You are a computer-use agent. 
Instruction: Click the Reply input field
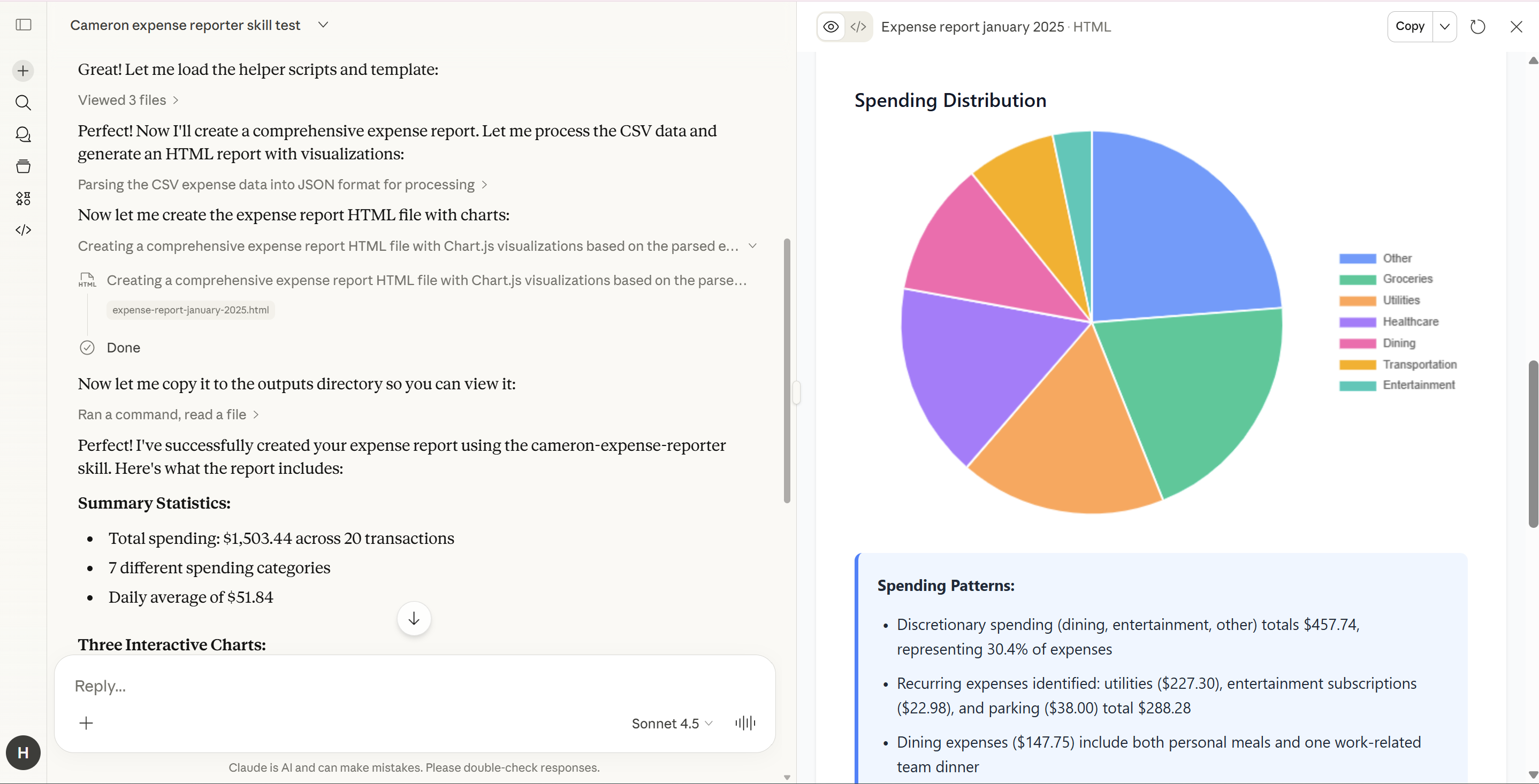(359, 686)
